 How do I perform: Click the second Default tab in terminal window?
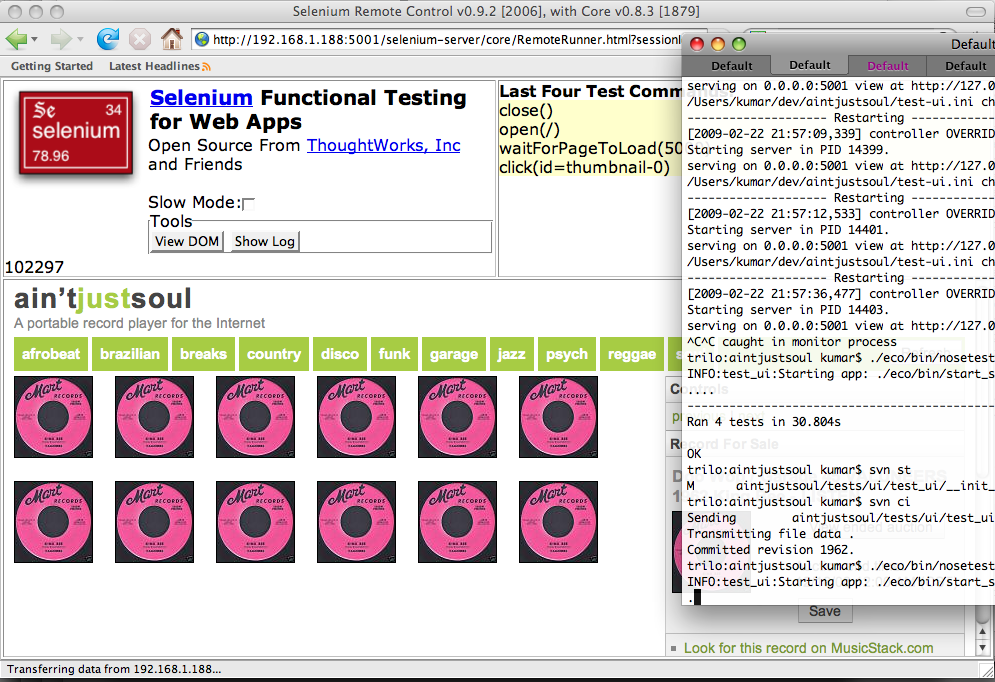(810, 65)
